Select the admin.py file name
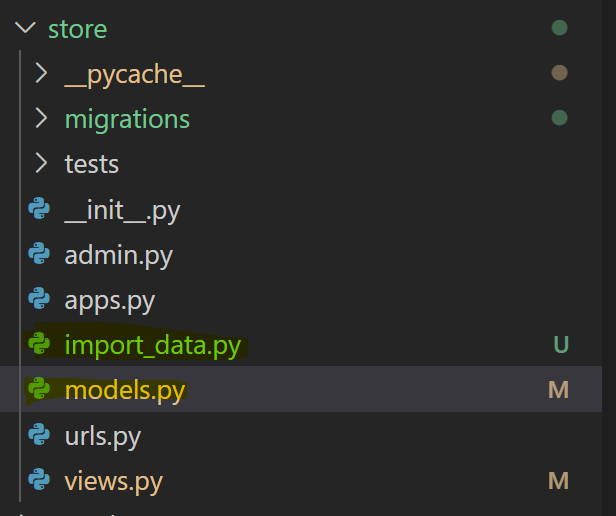 pyautogui.click(x=118, y=255)
